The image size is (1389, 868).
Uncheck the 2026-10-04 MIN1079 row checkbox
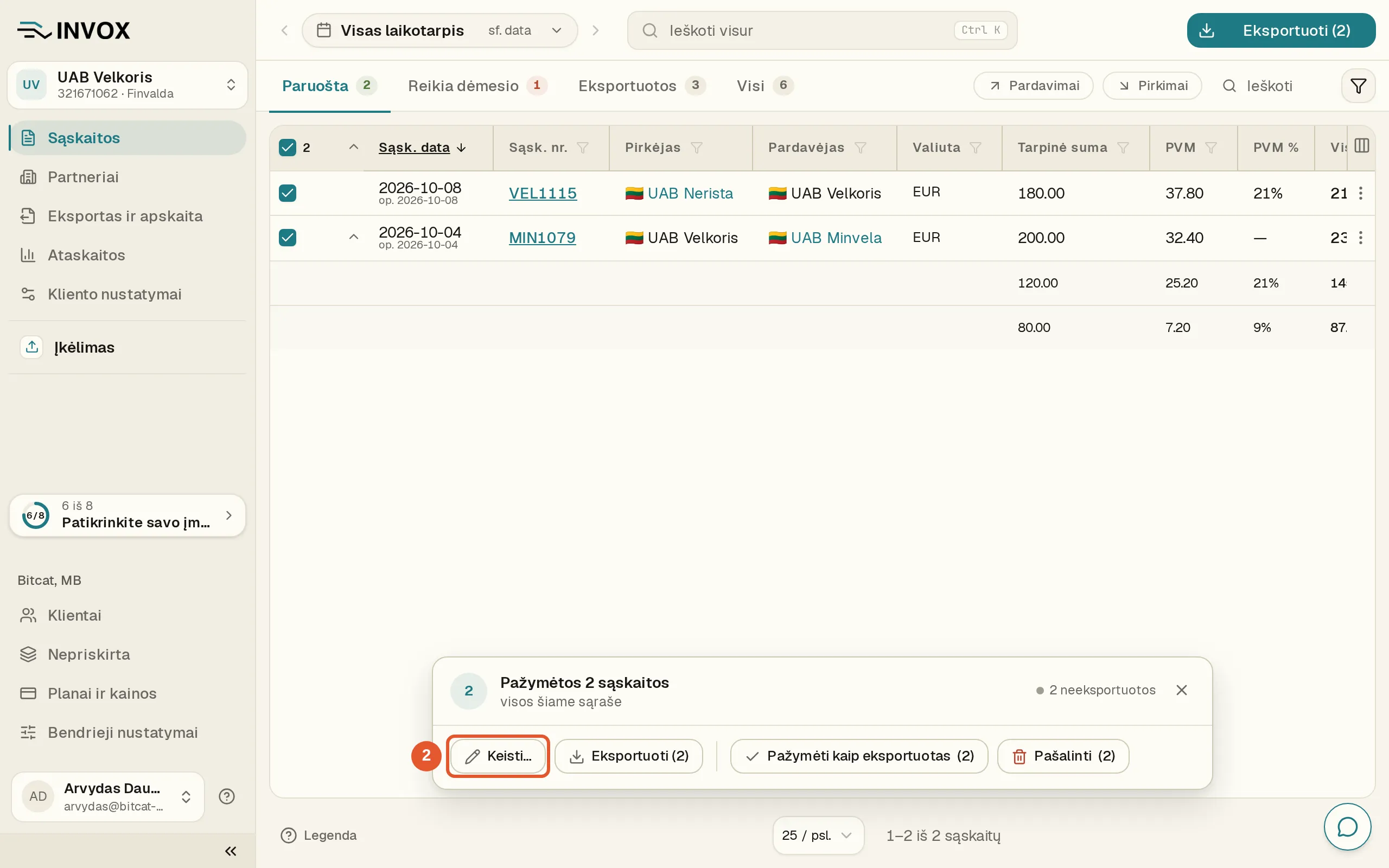(x=288, y=237)
